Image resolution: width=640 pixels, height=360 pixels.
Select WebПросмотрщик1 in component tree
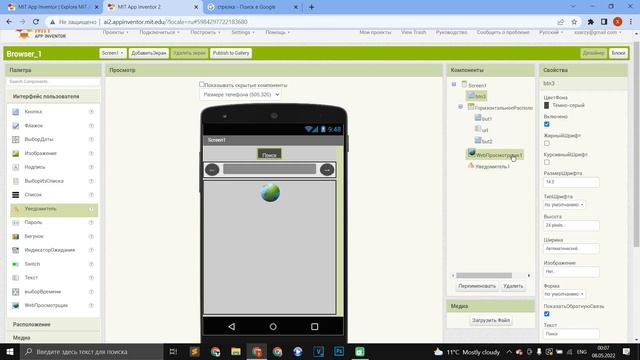[x=495, y=155]
